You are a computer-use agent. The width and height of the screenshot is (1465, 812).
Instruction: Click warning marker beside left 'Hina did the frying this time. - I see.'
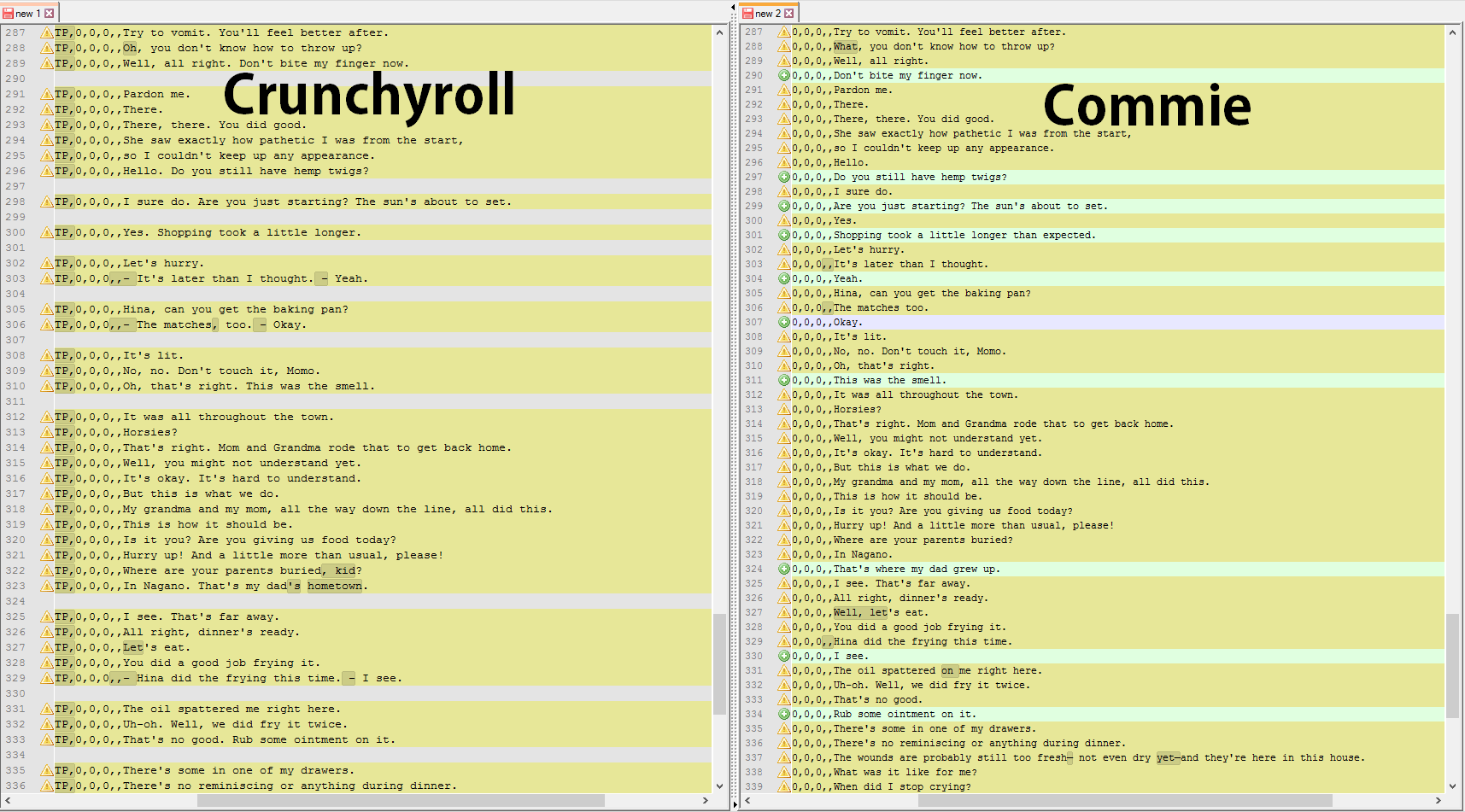click(x=47, y=678)
